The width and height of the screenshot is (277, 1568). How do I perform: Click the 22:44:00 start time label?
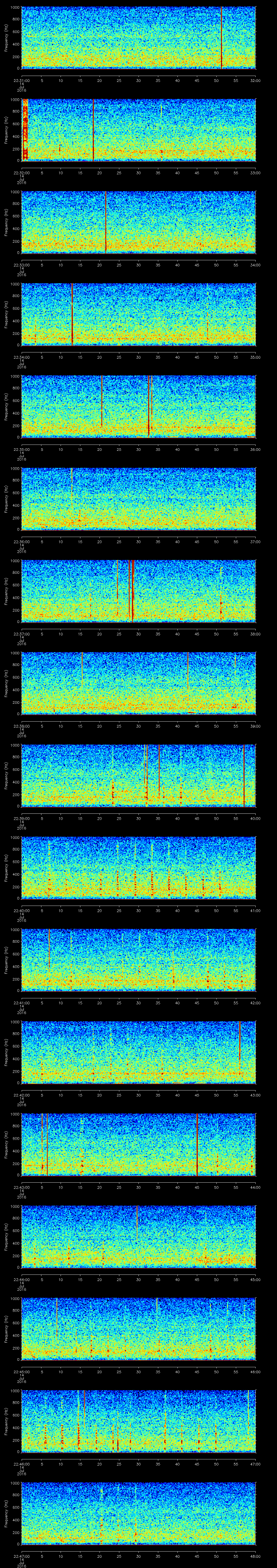pyautogui.click(x=22, y=1279)
